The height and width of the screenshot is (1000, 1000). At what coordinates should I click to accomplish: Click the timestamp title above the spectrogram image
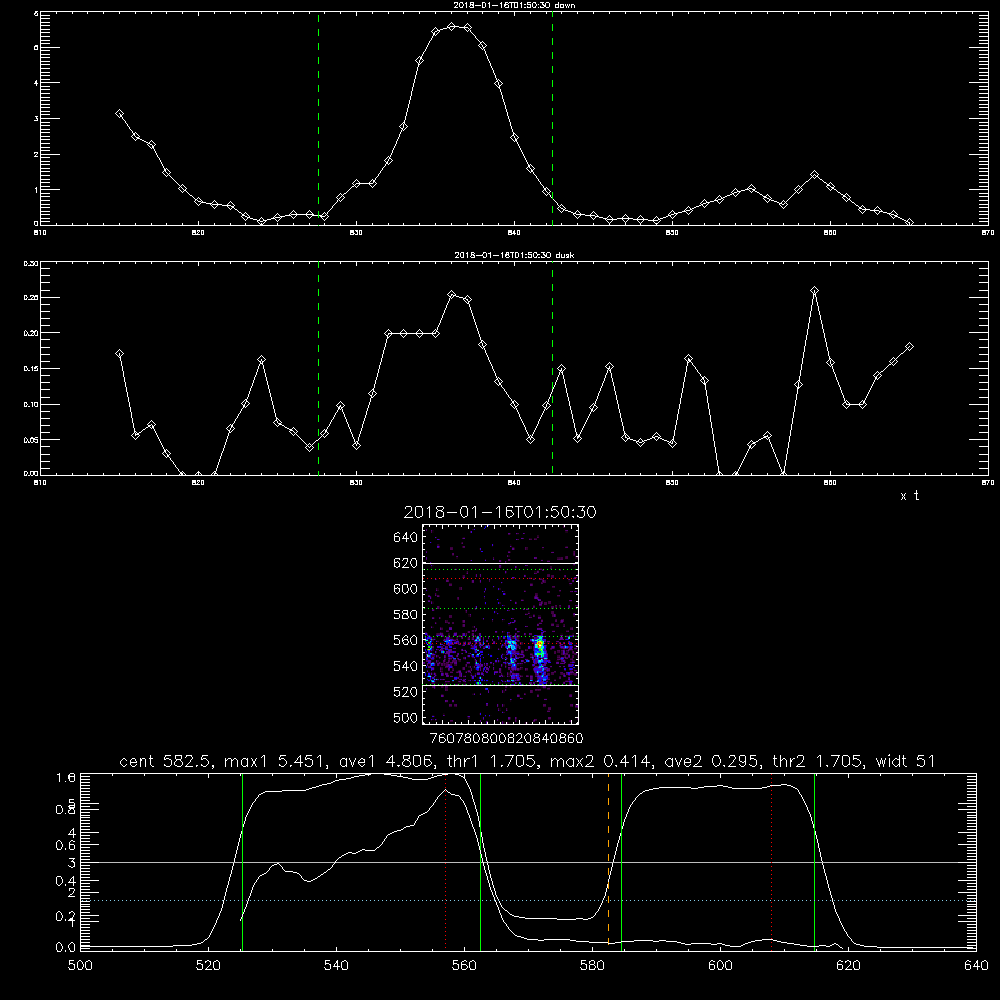[x=500, y=512]
